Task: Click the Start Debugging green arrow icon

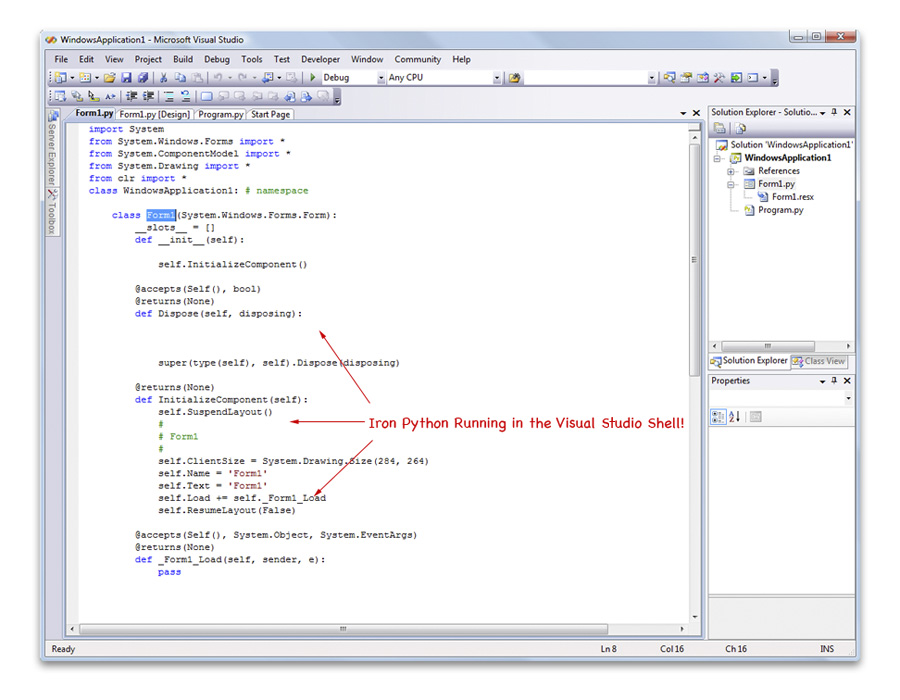Action: tap(311, 77)
